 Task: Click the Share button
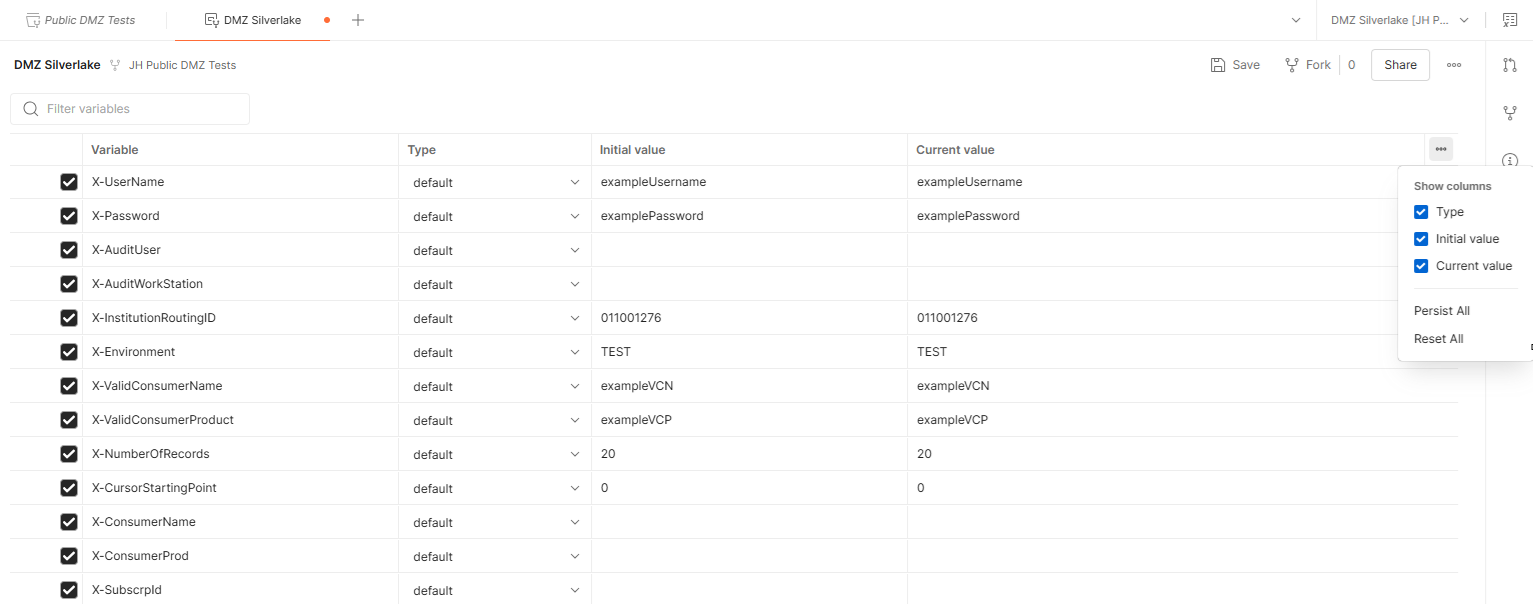[x=1399, y=64]
